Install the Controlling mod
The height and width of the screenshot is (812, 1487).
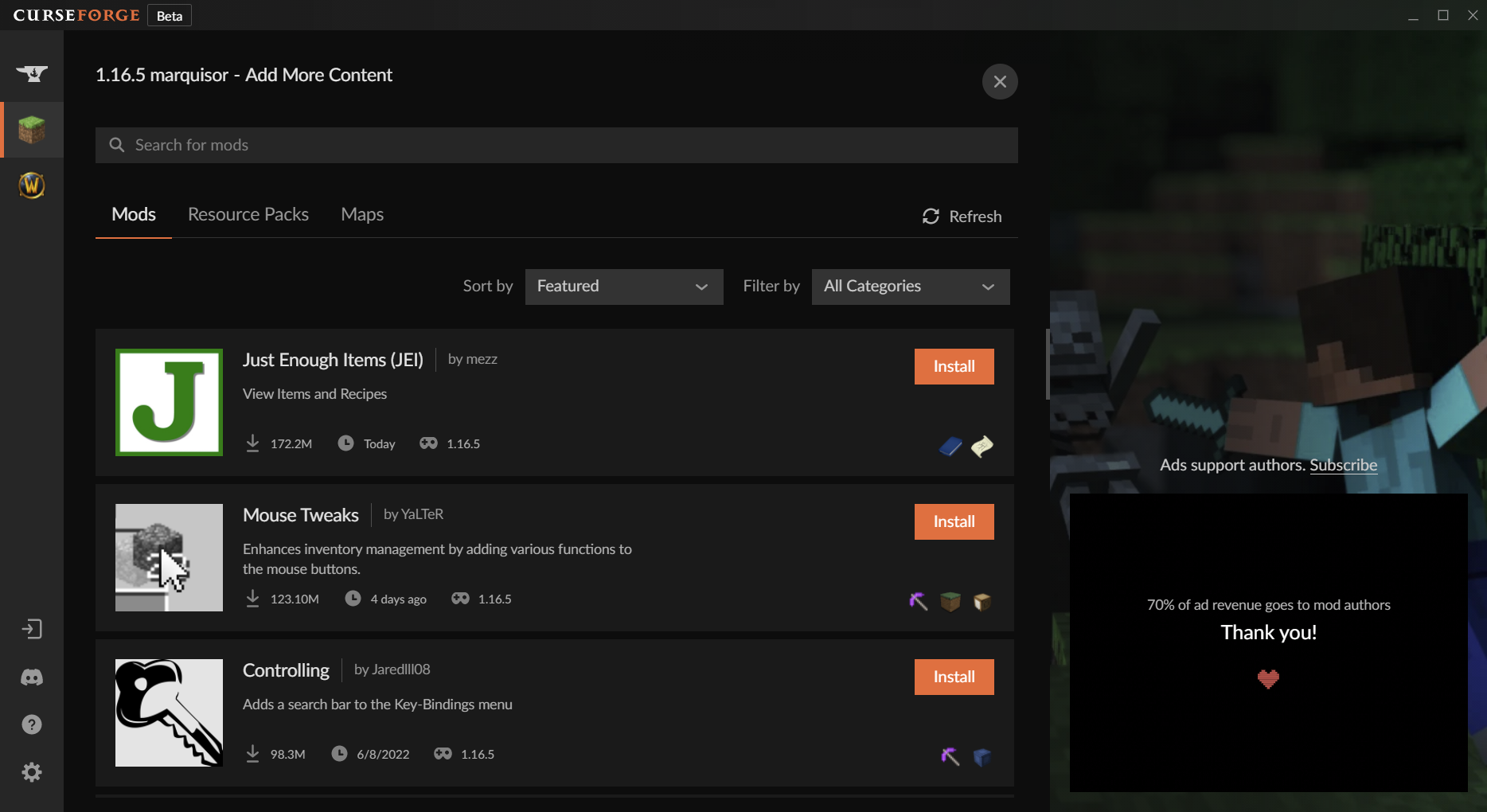click(x=954, y=677)
